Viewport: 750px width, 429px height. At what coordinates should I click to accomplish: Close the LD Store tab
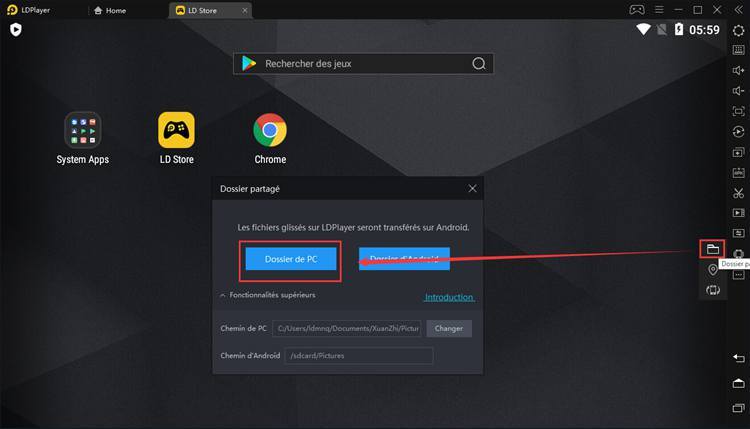click(x=245, y=10)
